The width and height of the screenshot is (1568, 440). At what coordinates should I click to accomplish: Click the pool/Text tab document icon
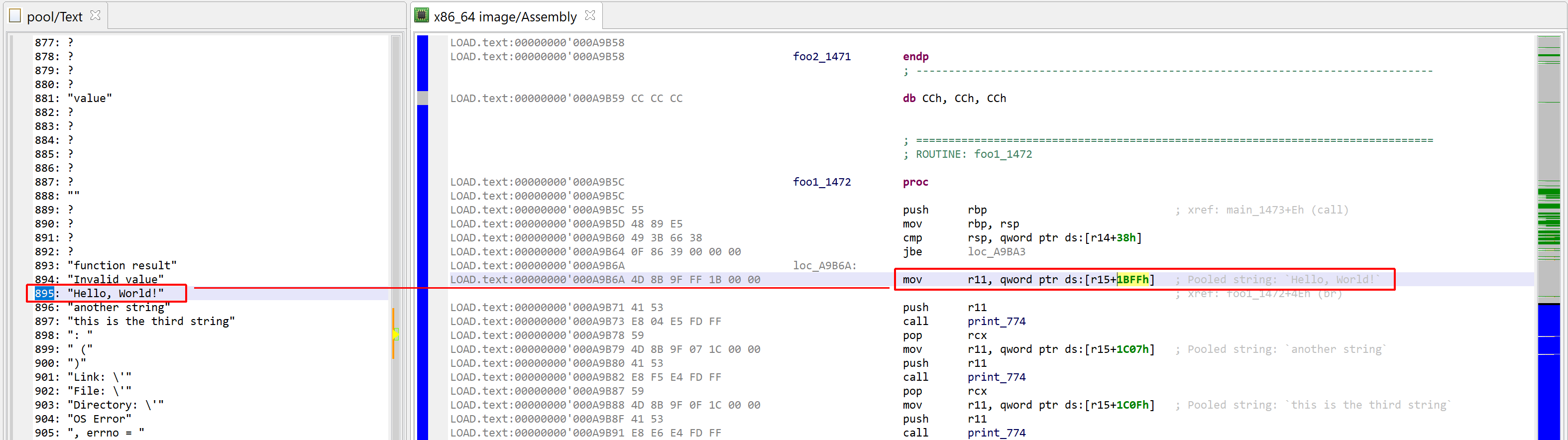pyautogui.click(x=14, y=16)
